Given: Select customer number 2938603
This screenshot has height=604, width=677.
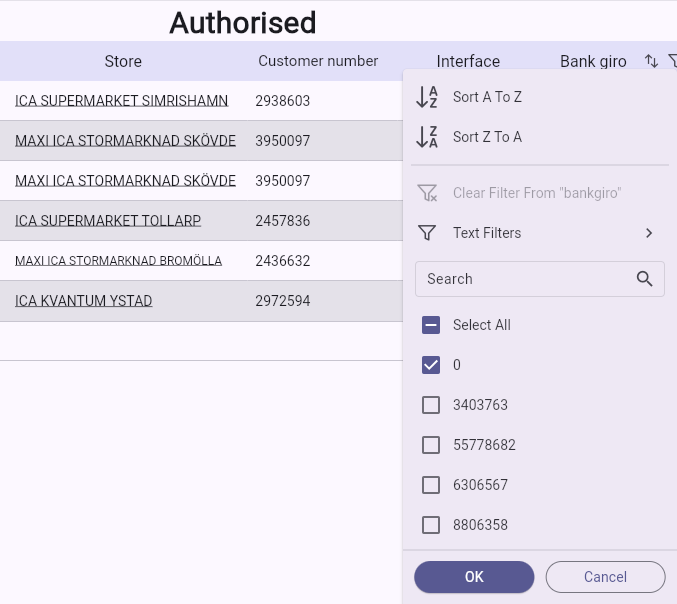Looking at the screenshot, I should click(282, 101).
